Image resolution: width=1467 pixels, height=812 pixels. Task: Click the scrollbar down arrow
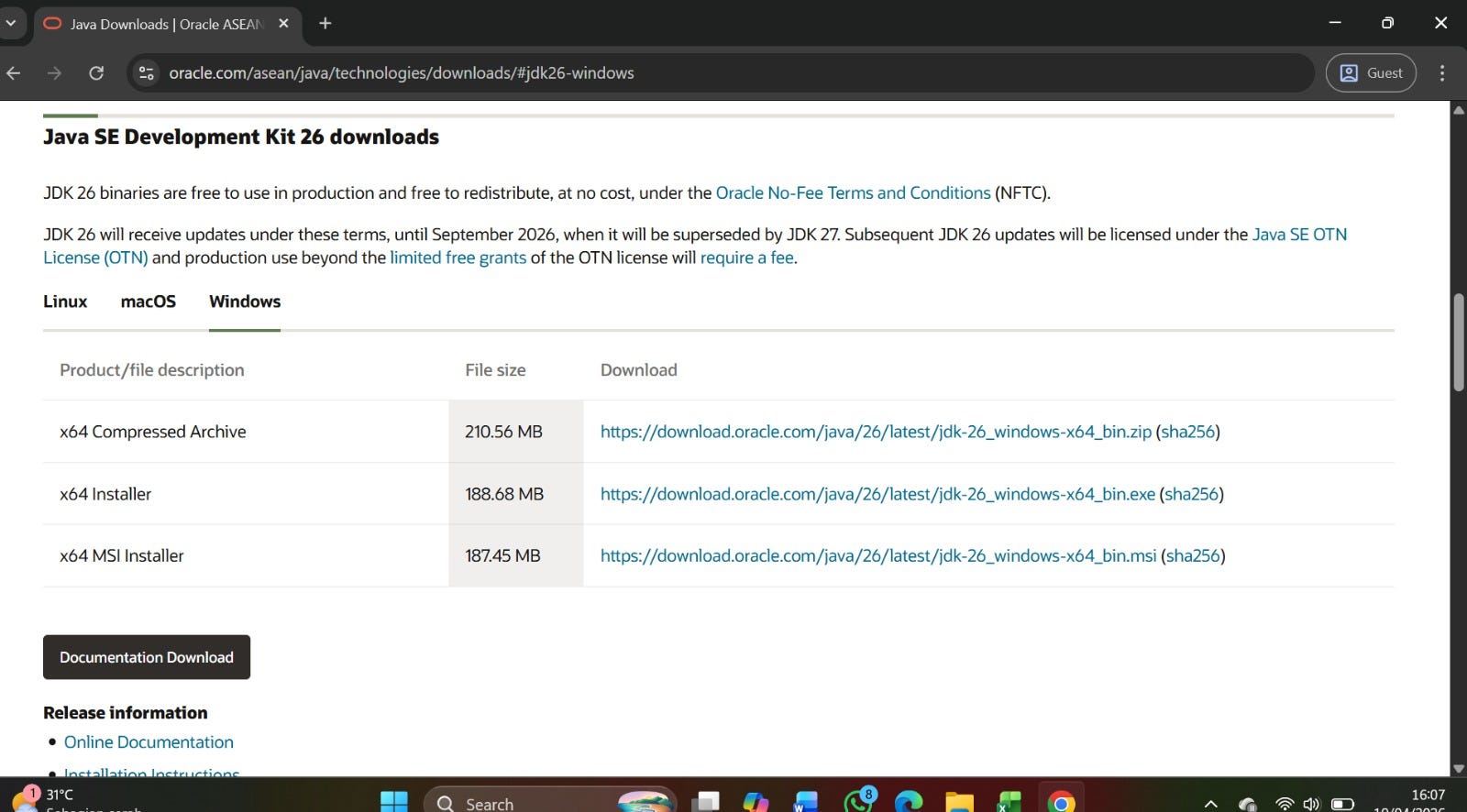(x=1459, y=769)
